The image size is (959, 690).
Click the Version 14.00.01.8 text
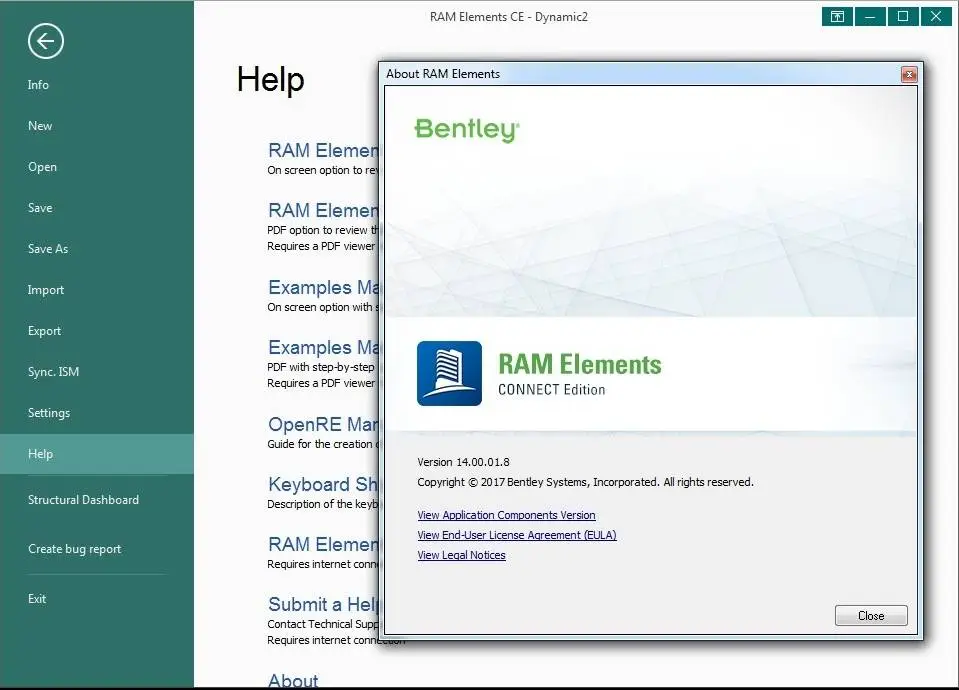[x=463, y=462]
